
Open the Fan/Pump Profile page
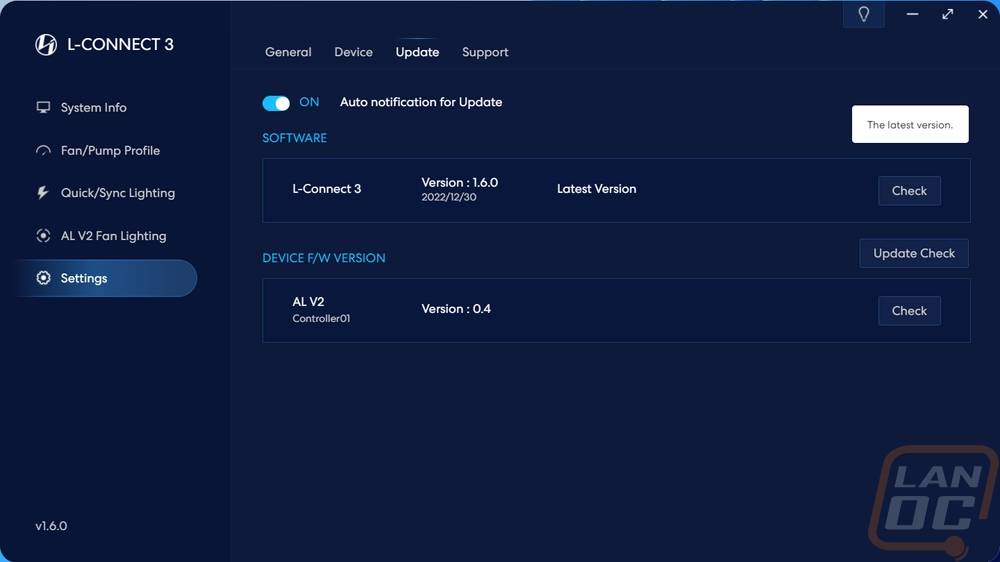click(110, 151)
